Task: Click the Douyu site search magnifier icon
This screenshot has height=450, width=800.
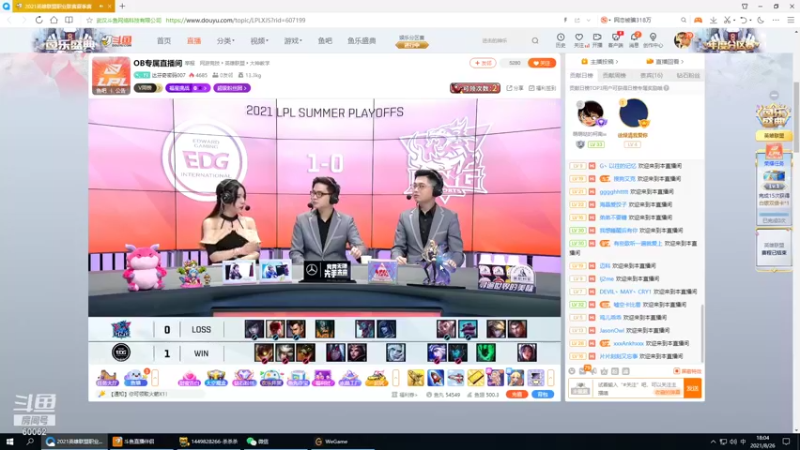Action: click(535, 41)
